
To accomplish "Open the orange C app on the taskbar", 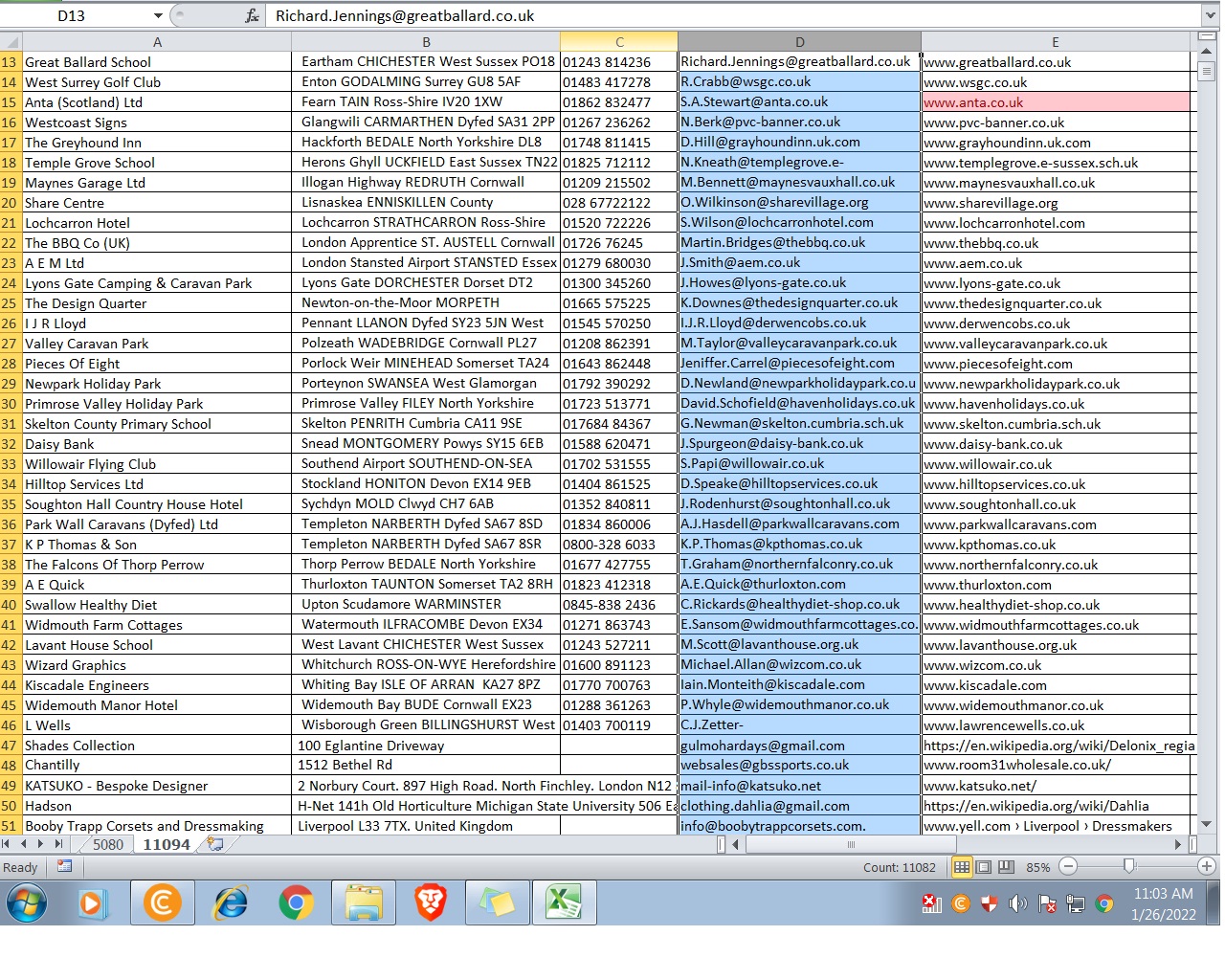I will pyautogui.click(x=163, y=902).
